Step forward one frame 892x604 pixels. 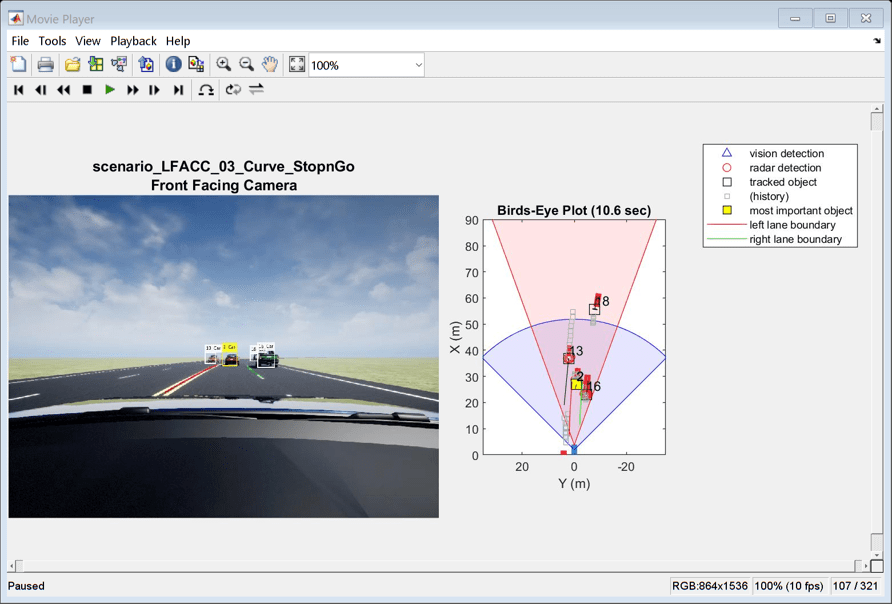[x=154, y=90]
